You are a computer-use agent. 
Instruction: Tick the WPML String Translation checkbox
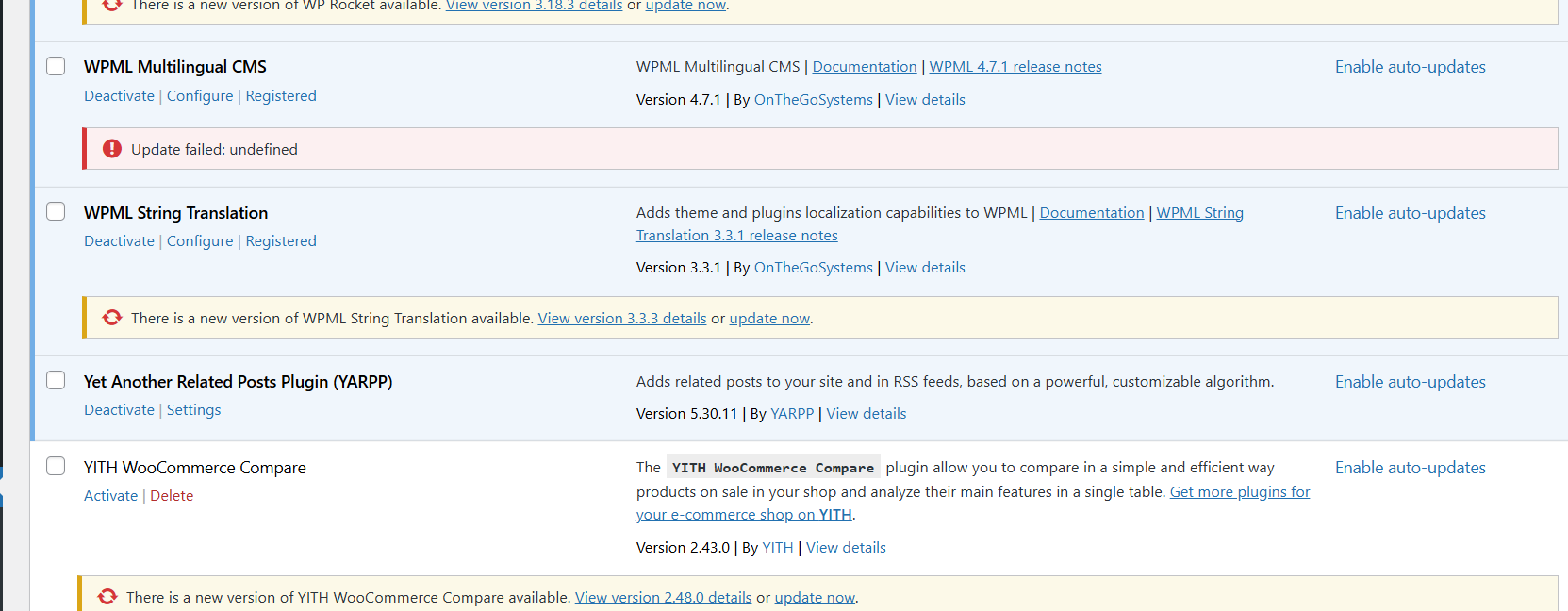[x=56, y=211]
